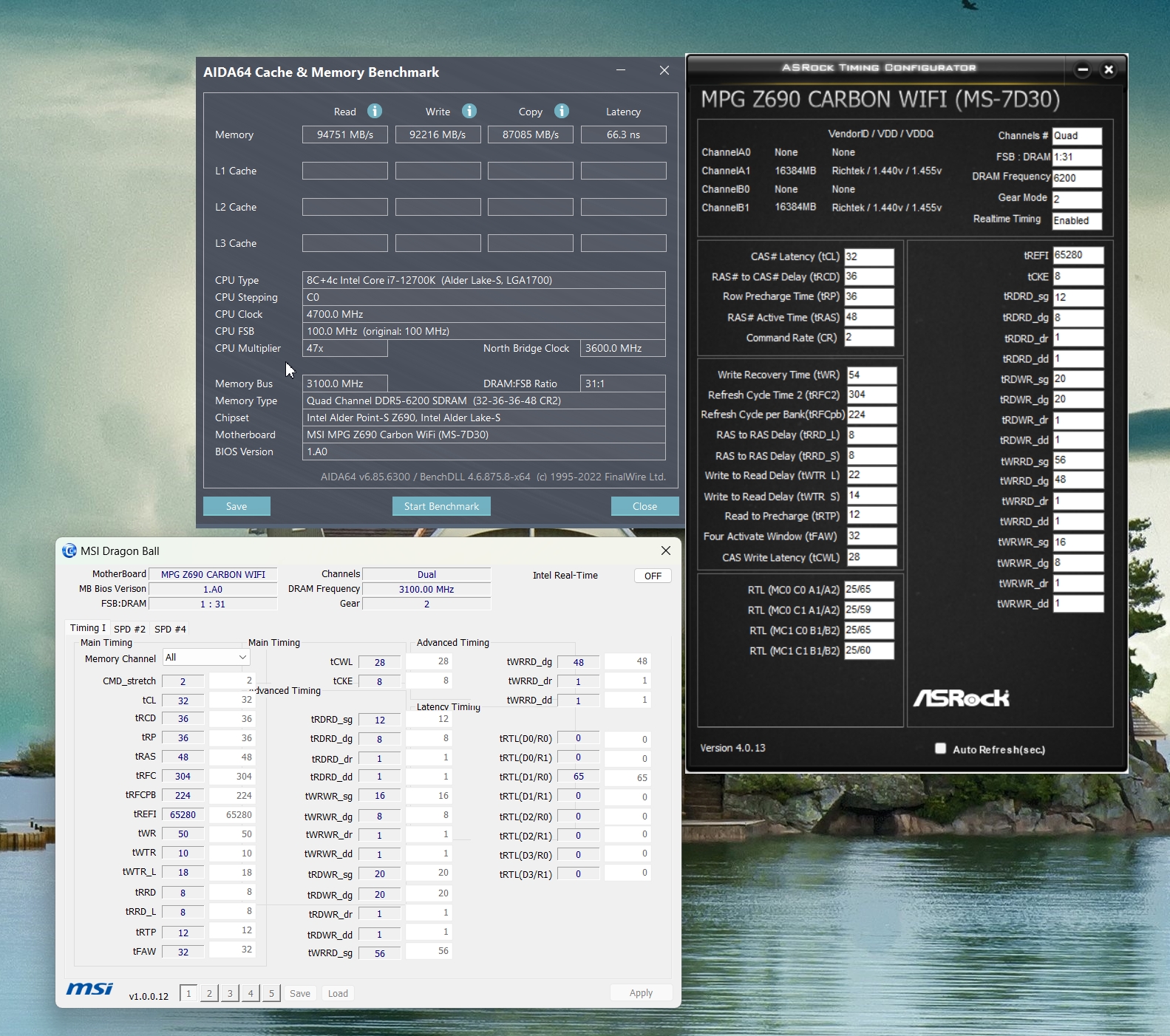Switch to the SPD #2 tab
Viewport: 1170px width, 1036px height.
pyautogui.click(x=129, y=629)
